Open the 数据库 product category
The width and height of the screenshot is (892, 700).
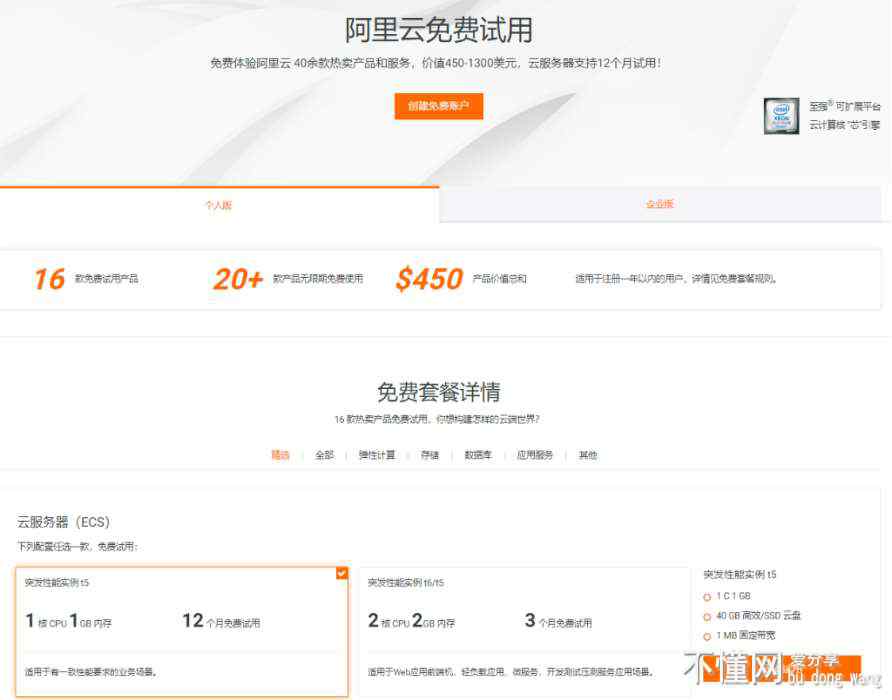(x=478, y=455)
